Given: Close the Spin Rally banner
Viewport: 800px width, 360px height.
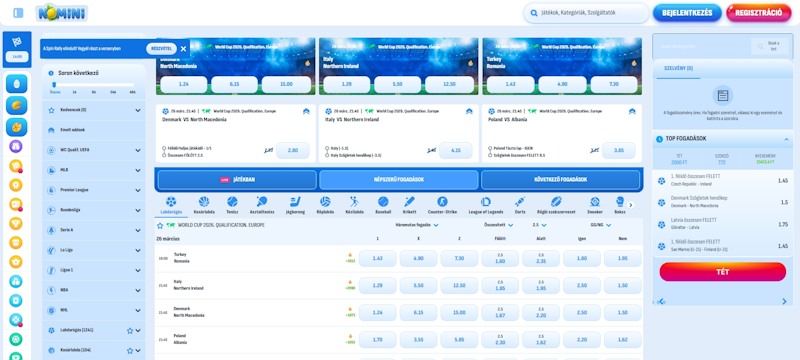Looking at the screenshot, I should 183,49.
